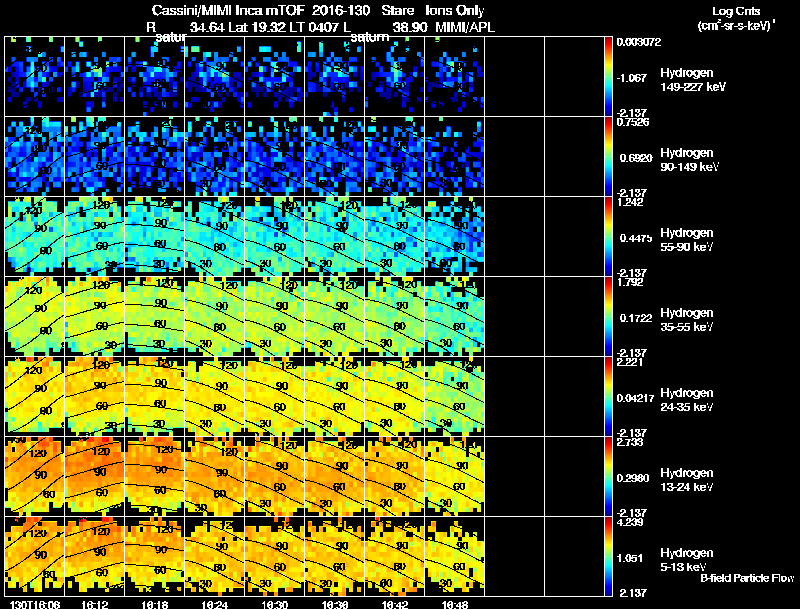Click the Hydrogen 149-227 keV color bar
This screenshot has width=800, height=609.
coord(608,77)
